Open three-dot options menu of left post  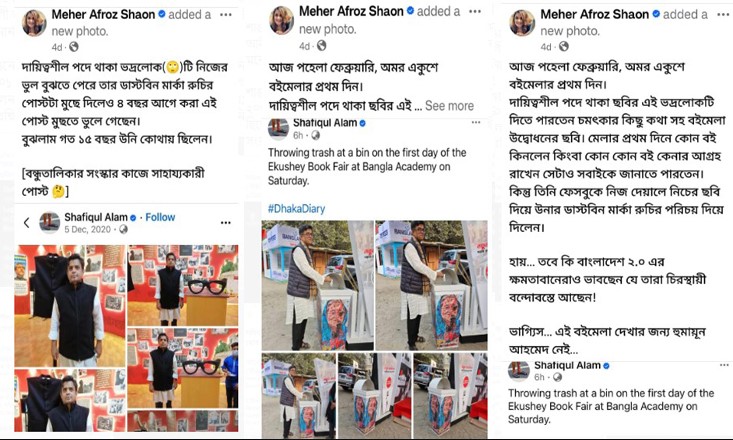coord(226,14)
